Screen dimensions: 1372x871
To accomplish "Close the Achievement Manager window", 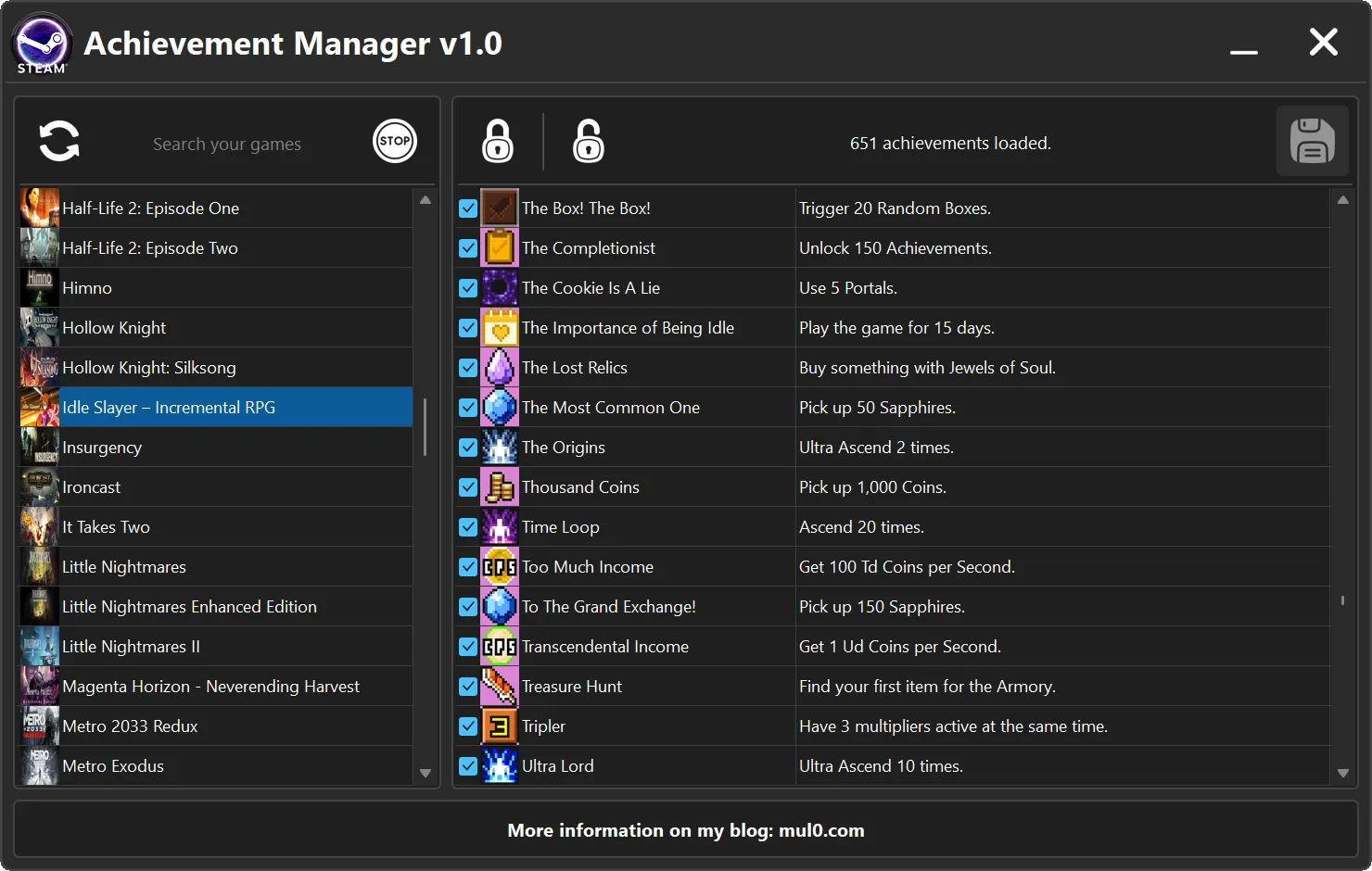I will point(1324,42).
